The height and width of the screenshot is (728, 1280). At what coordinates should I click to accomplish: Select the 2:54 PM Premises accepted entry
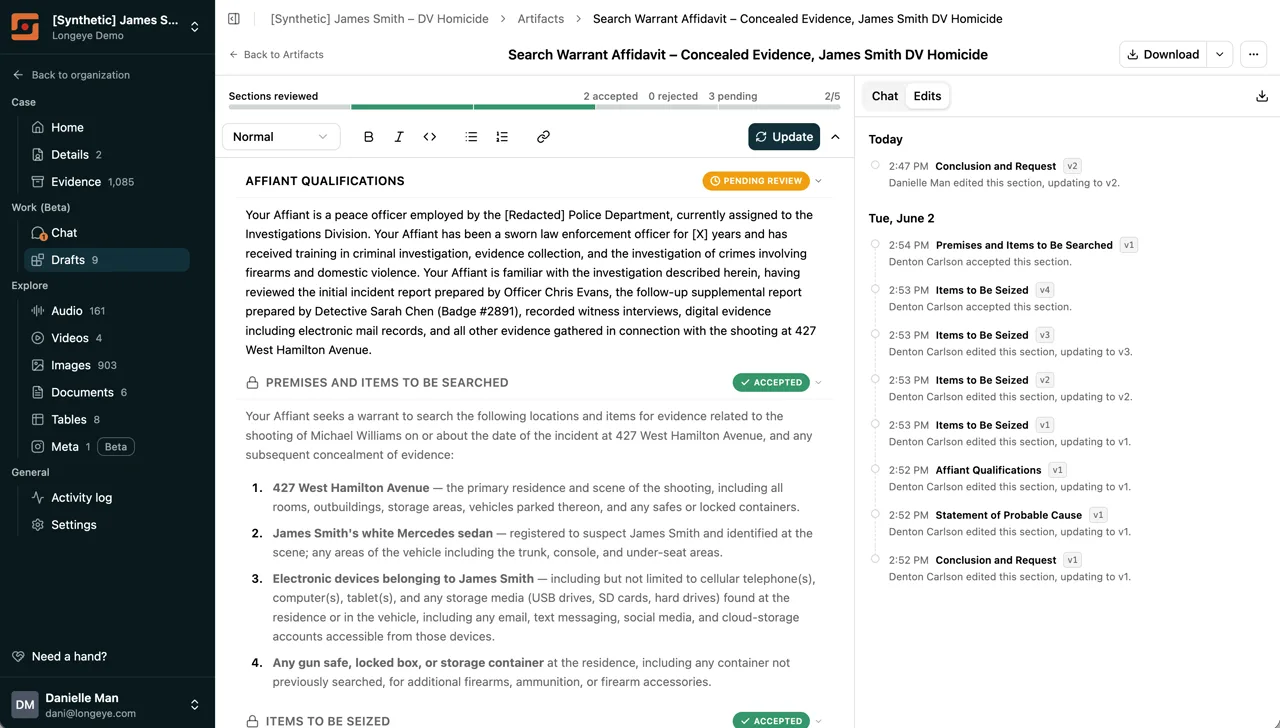click(1065, 253)
